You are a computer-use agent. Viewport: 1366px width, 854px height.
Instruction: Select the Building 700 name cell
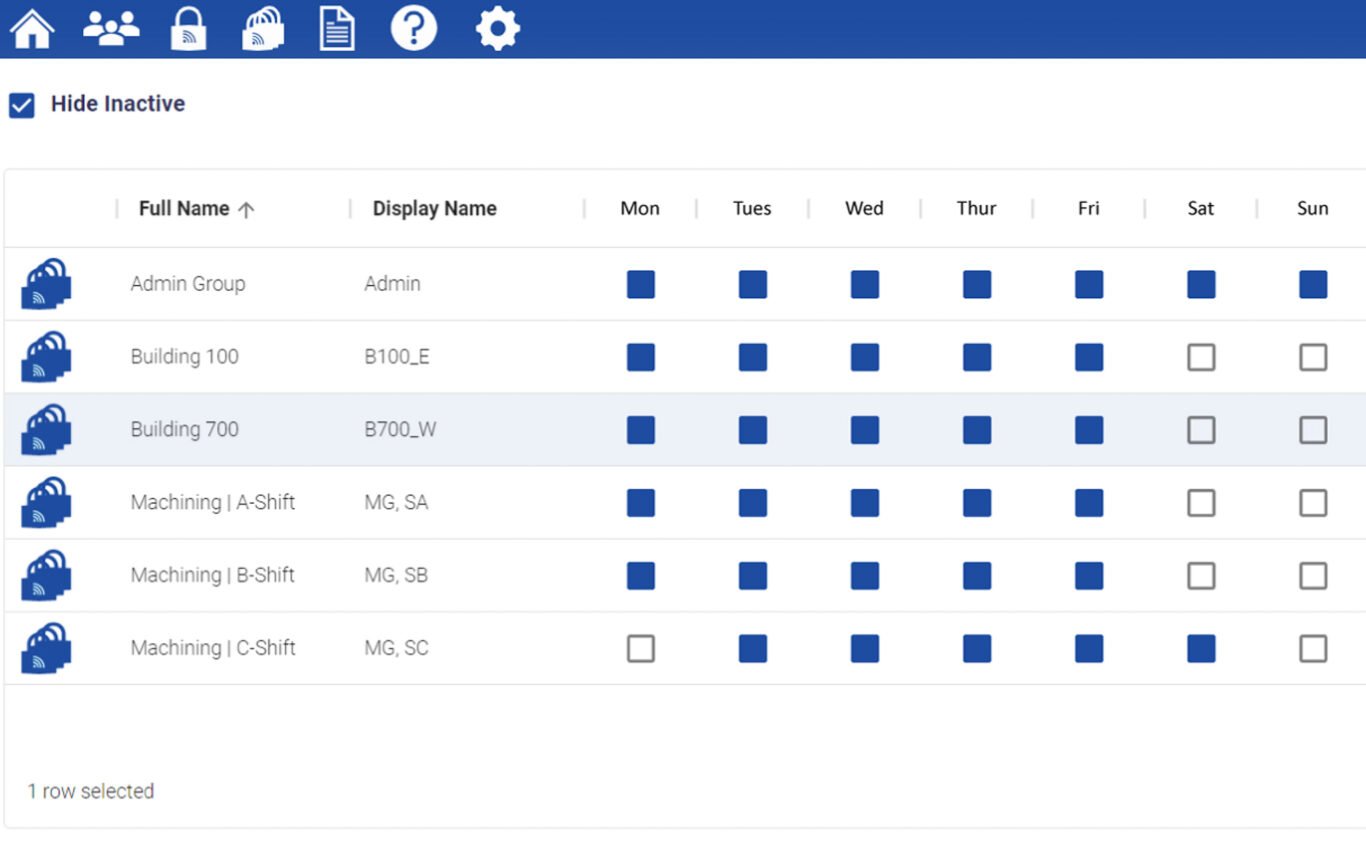pyautogui.click(x=185, y=430)
